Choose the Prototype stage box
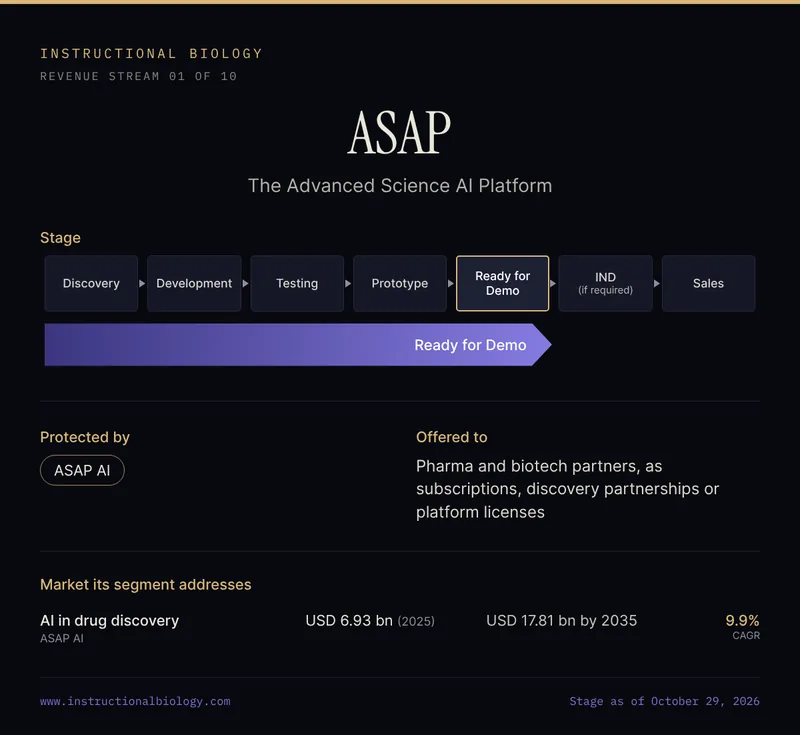 pyautogui.click(x=399, y=283)
